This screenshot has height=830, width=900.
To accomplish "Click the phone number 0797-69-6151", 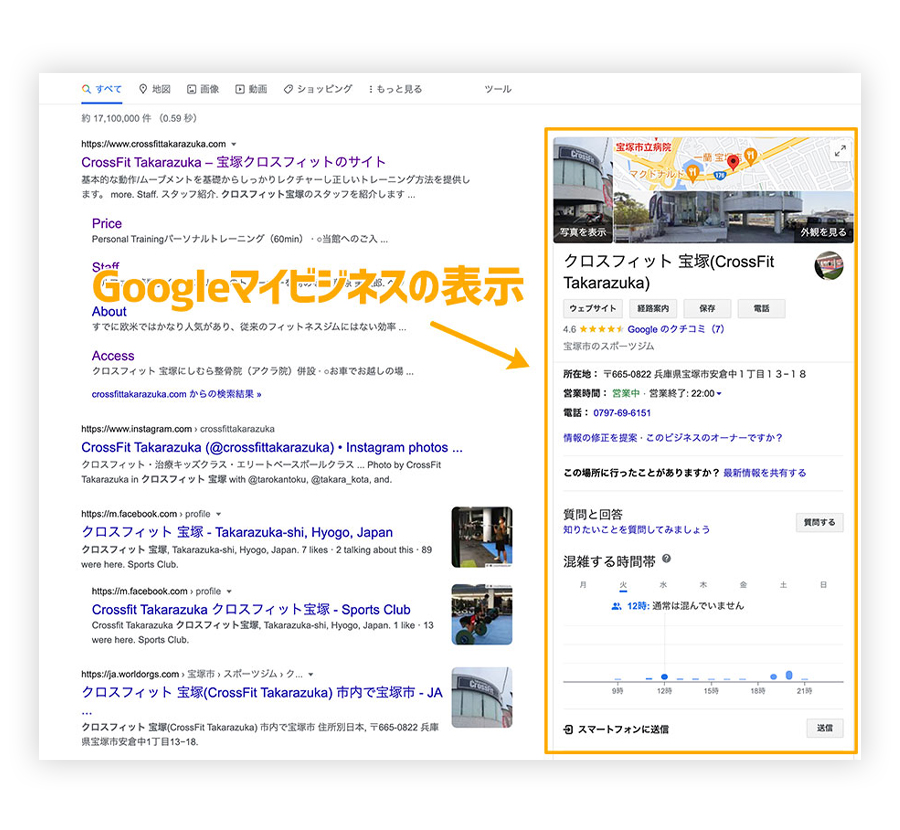I will (622, 413).
